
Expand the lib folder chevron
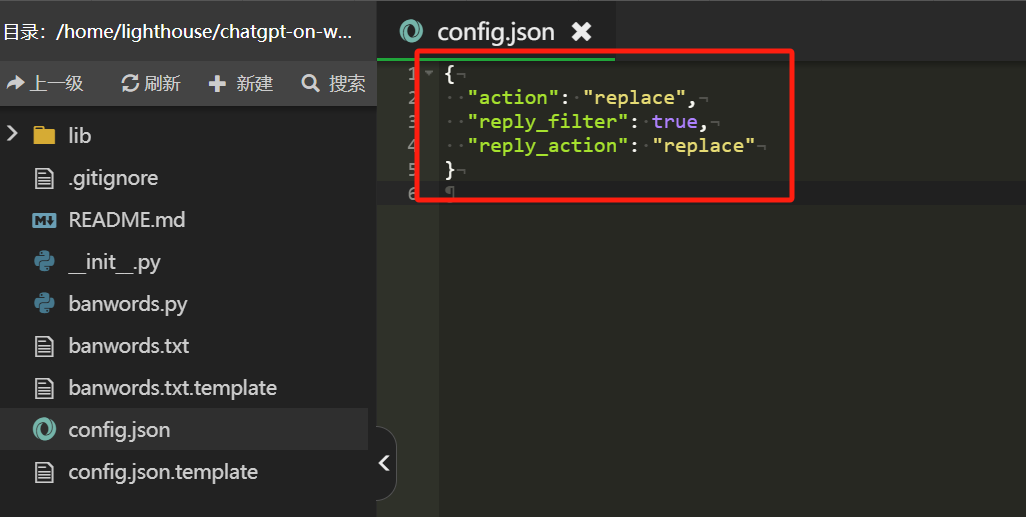coord(13,134)
